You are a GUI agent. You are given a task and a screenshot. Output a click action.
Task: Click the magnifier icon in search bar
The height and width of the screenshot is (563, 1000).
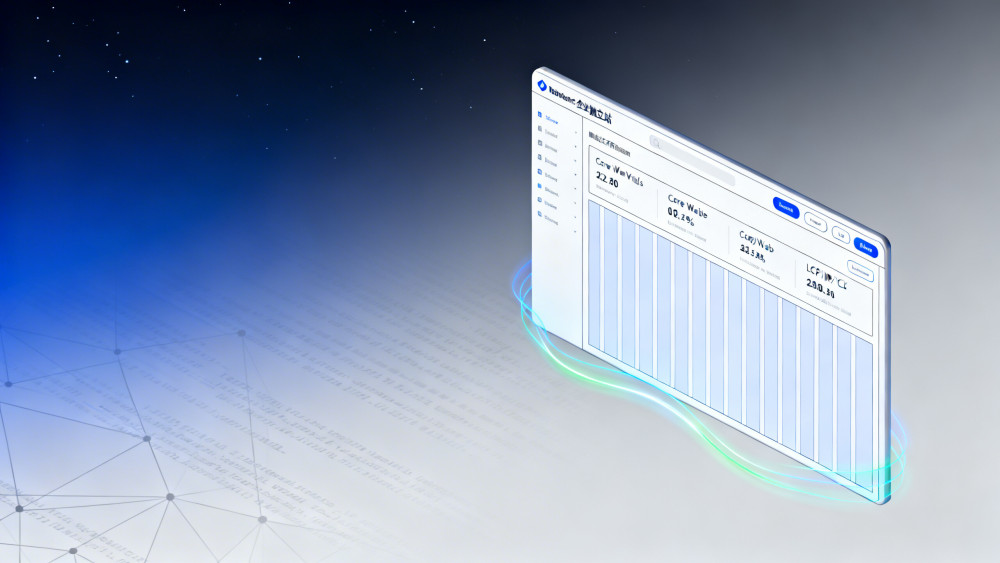657,144
